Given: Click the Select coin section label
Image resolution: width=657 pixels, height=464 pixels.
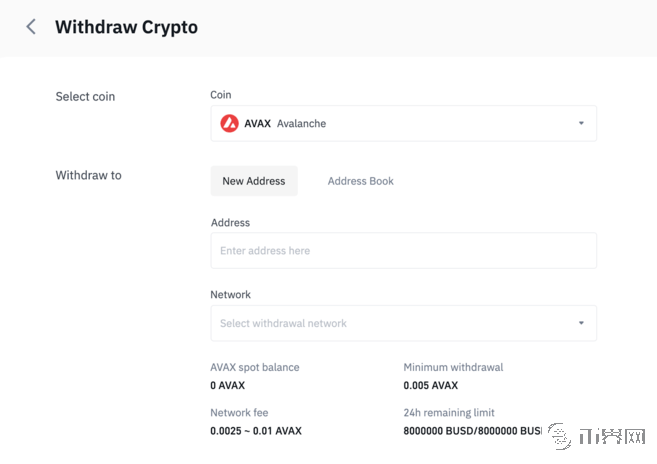Looking at the screenshot, I should pyautogui.click(x=85, y=97).
